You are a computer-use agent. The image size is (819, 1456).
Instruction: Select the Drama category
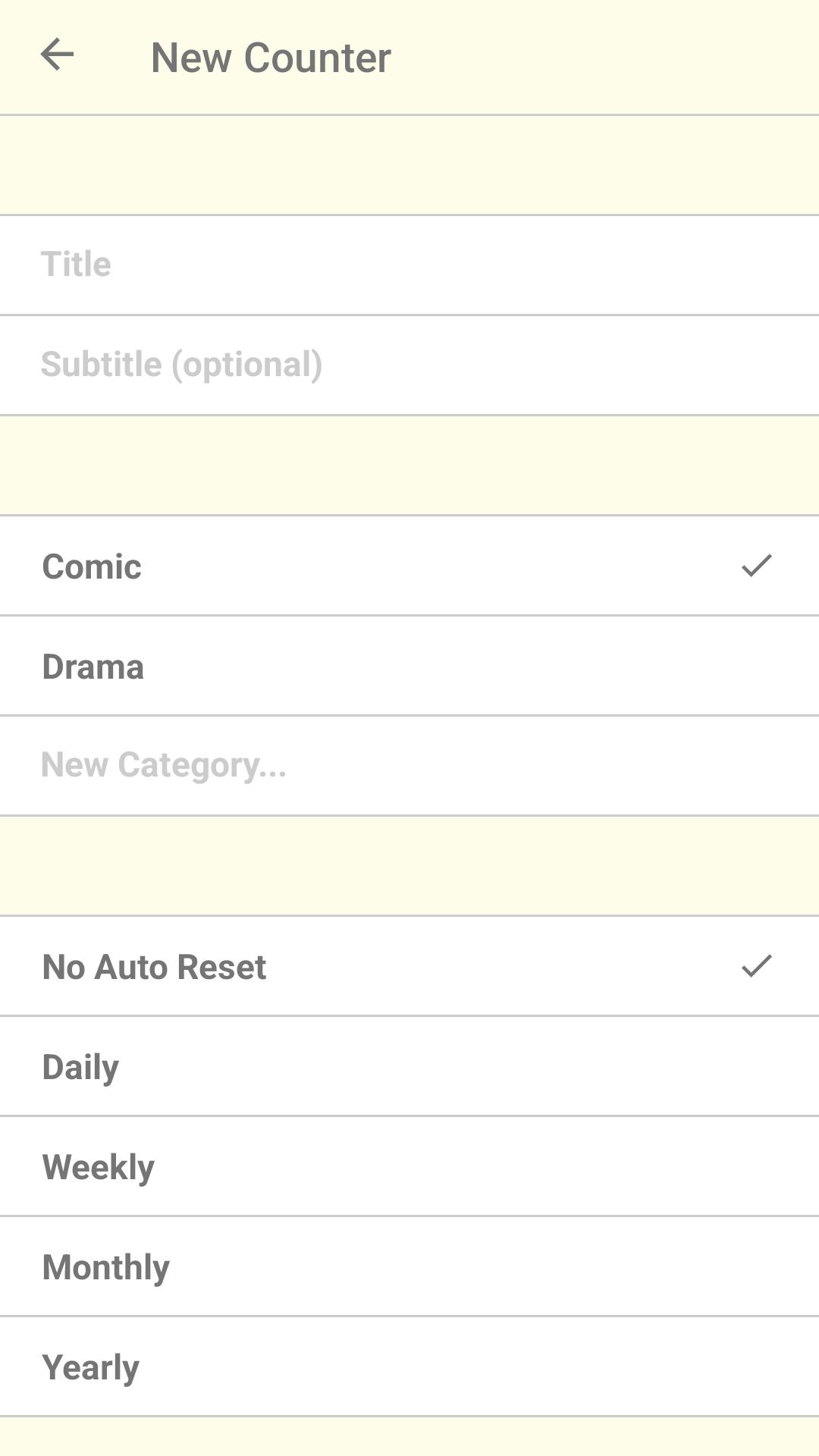pos(409,666)
